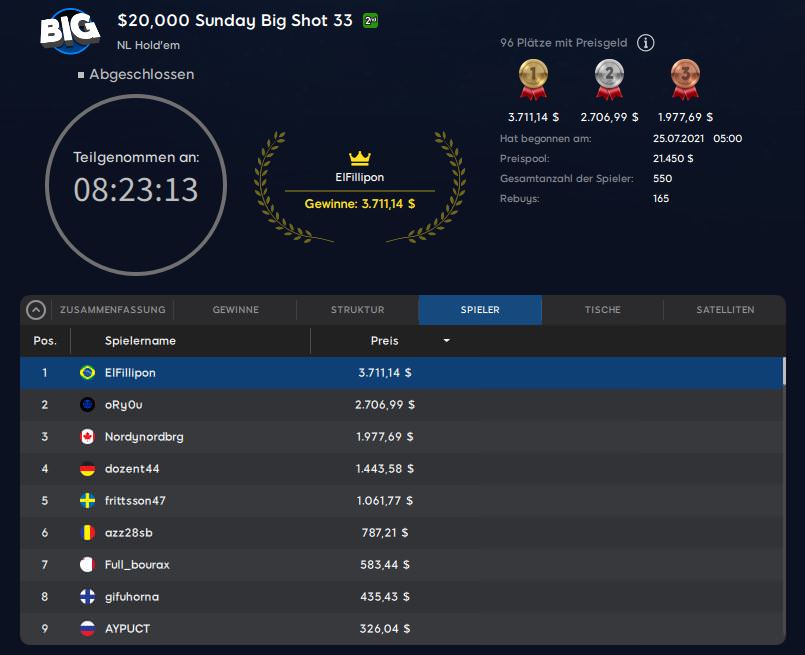This screenshot has height=655, width=805.
Task: Sort by Spielername column header
Action: click(140, 341)
